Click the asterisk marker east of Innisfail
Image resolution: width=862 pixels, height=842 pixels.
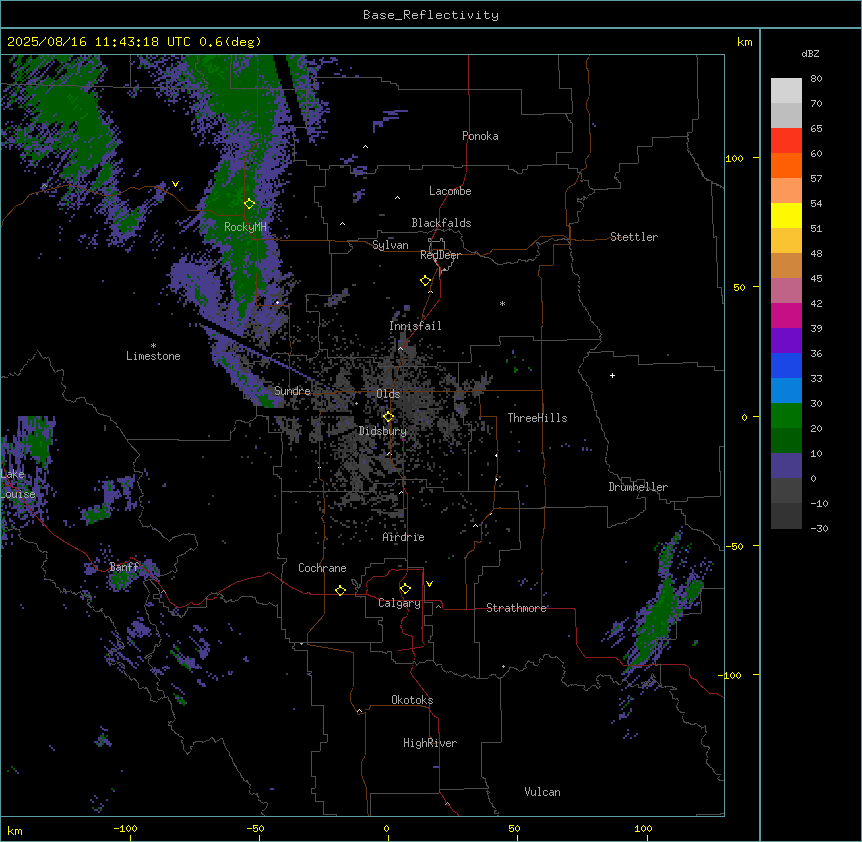pos(502,303)
